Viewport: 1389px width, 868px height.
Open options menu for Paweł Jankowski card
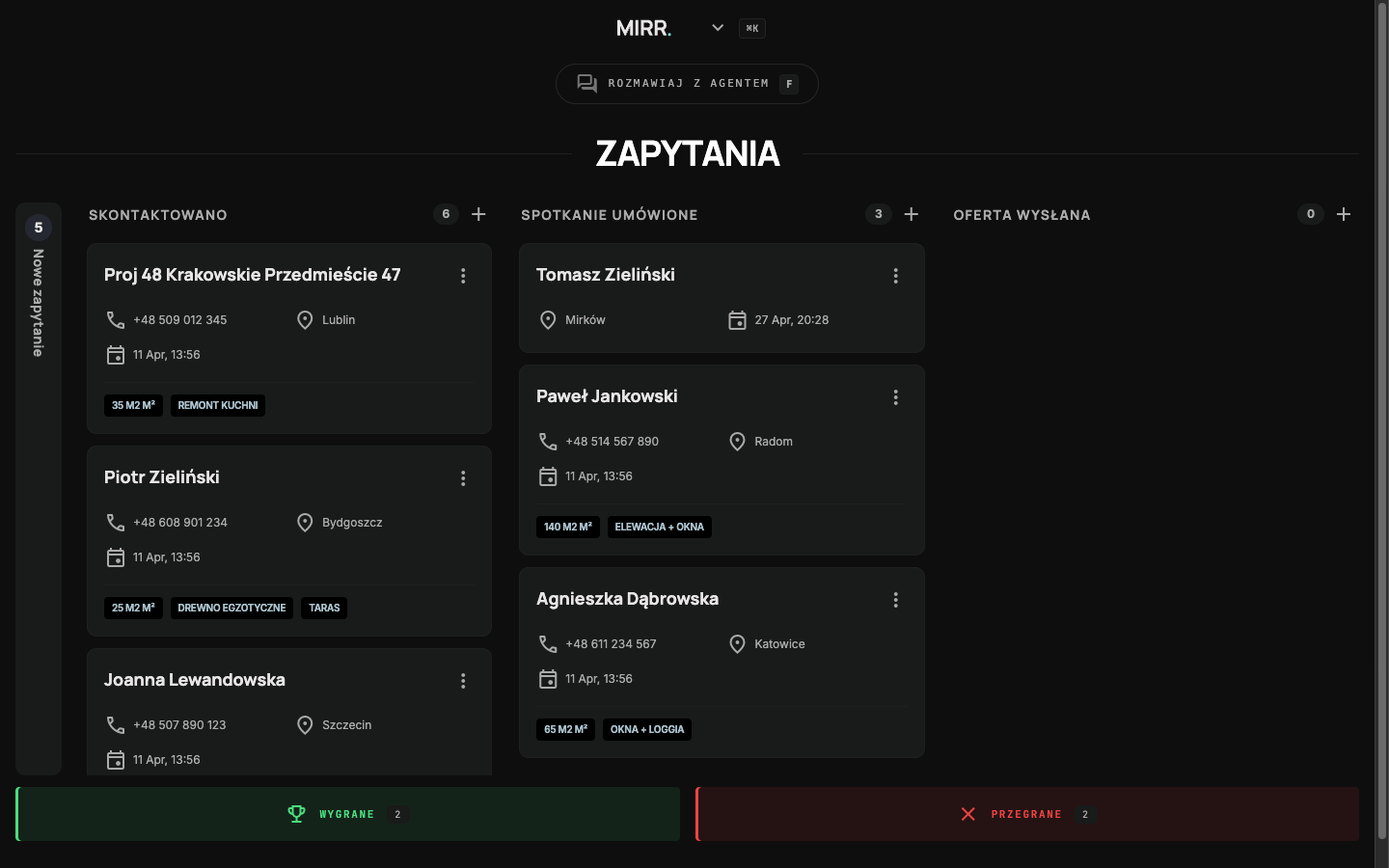(895, 397)
